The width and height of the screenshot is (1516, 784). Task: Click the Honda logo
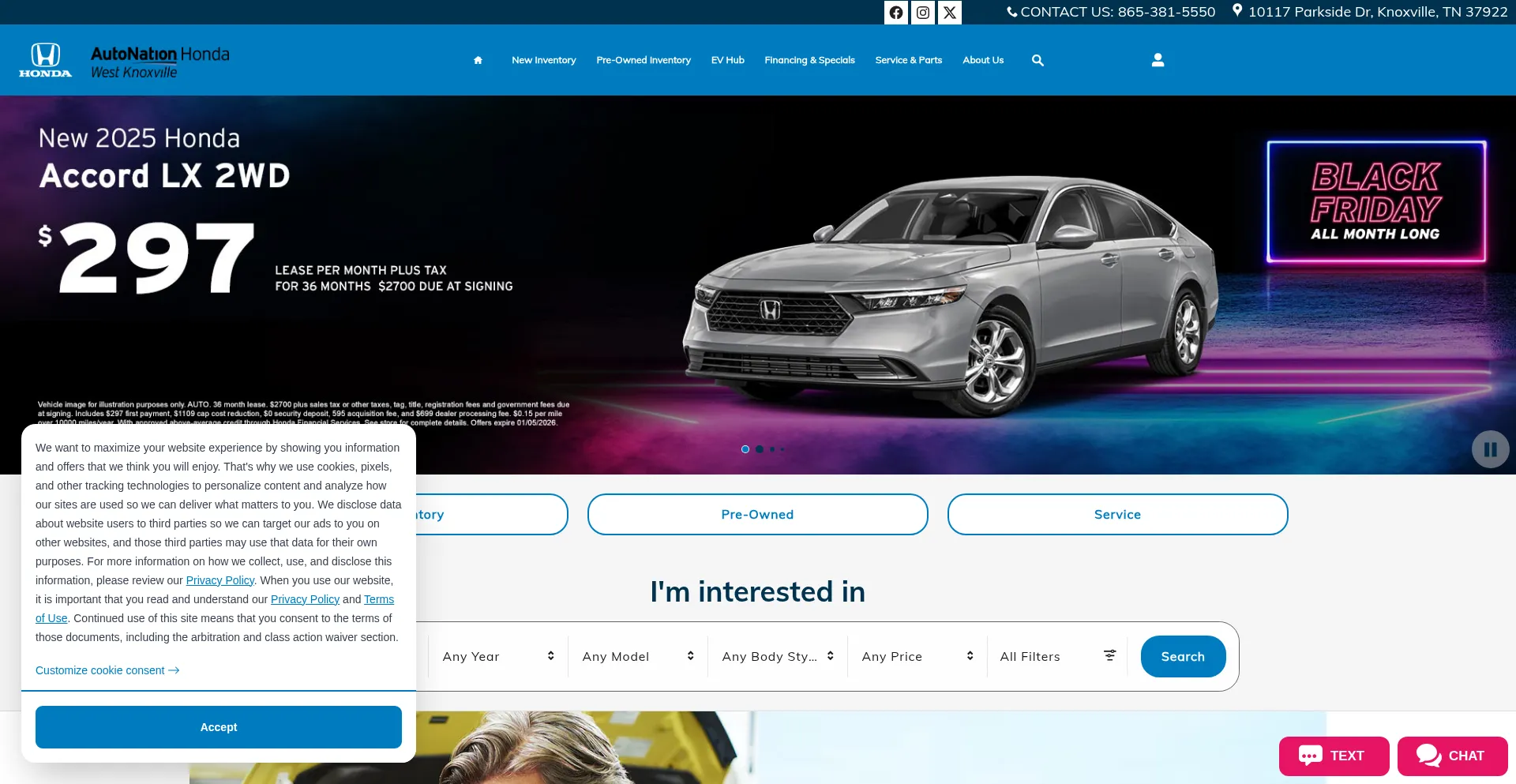(x=45, y=60)
